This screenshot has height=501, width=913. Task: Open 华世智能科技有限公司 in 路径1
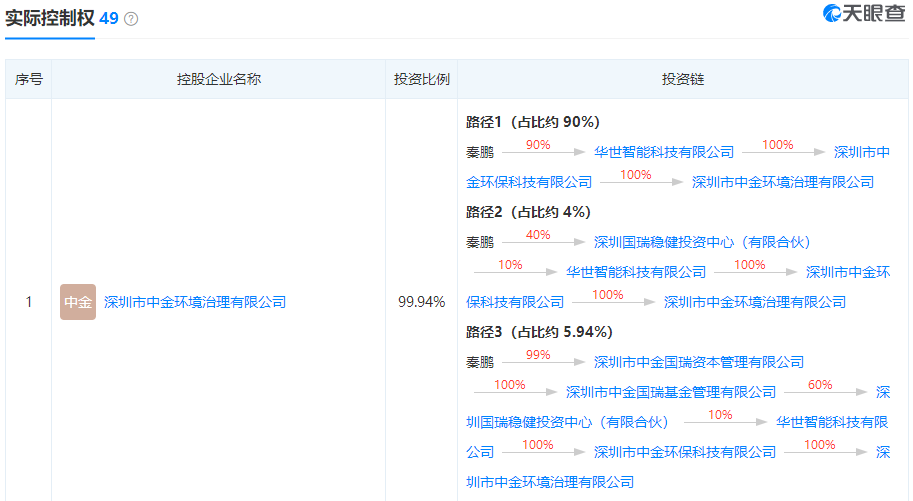(x=664, y=152)
